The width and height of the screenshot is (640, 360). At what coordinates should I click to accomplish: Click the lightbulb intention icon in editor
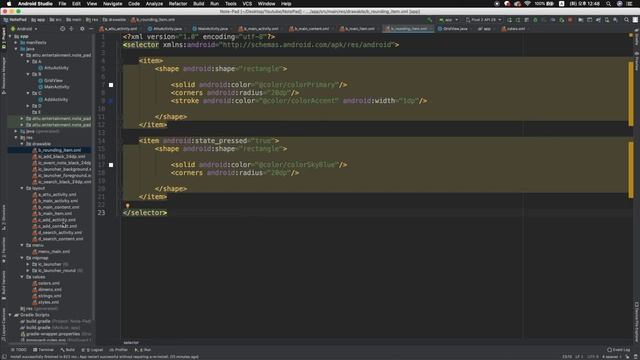127,206
